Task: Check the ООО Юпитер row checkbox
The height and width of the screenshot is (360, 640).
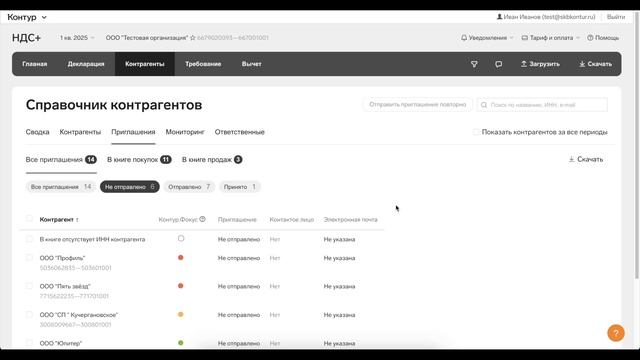Action: click(x=29, y=342)
